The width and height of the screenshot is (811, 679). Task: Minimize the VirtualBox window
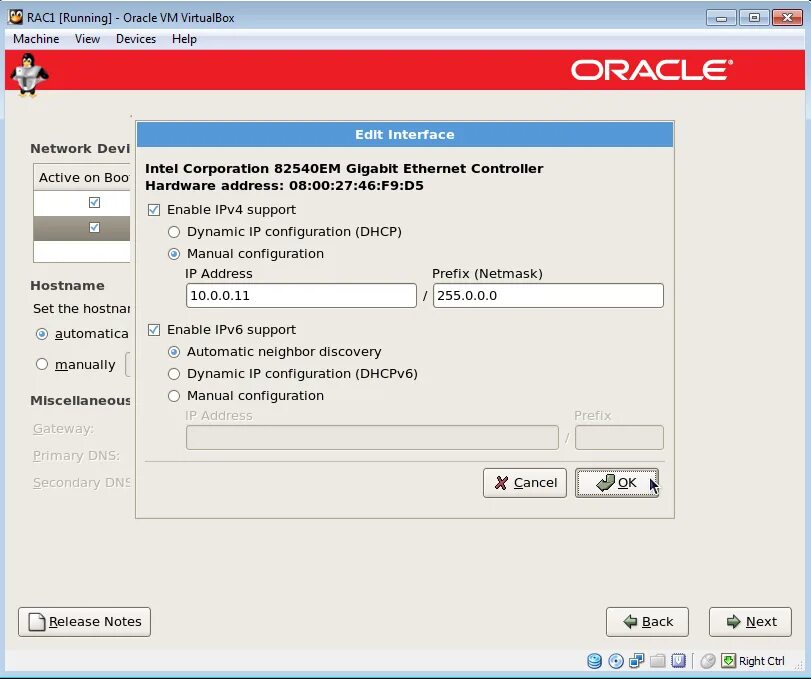(x=722, y=18)
